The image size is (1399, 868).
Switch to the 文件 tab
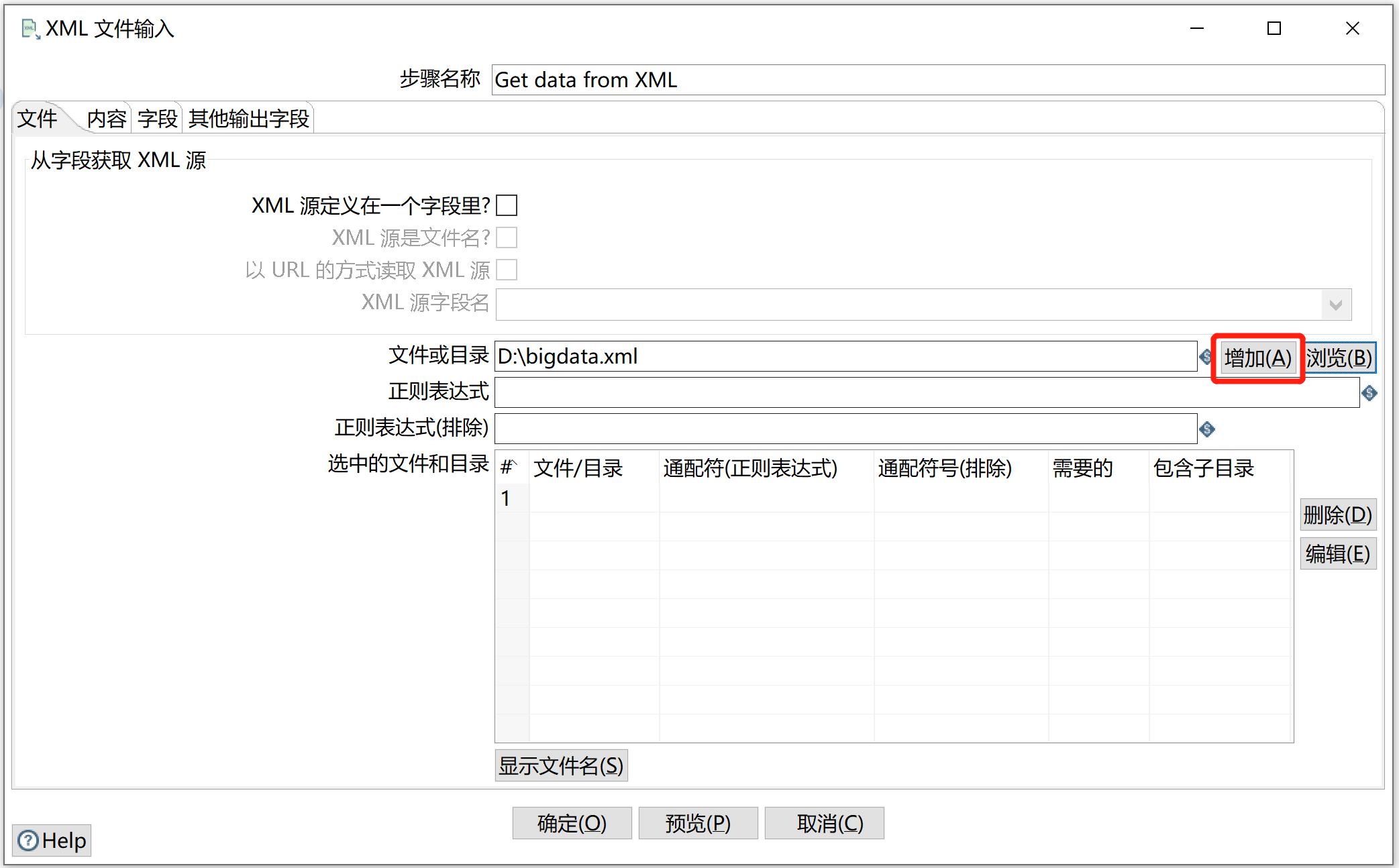point(37,119)
